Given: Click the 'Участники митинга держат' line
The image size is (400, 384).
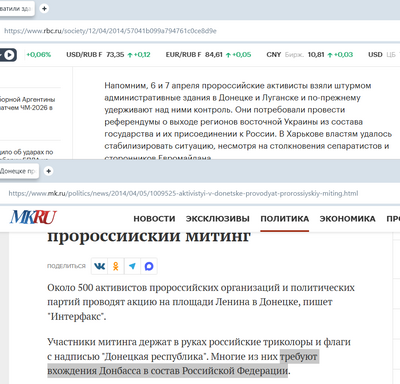Looking at the screenshot, I should 199,342.
